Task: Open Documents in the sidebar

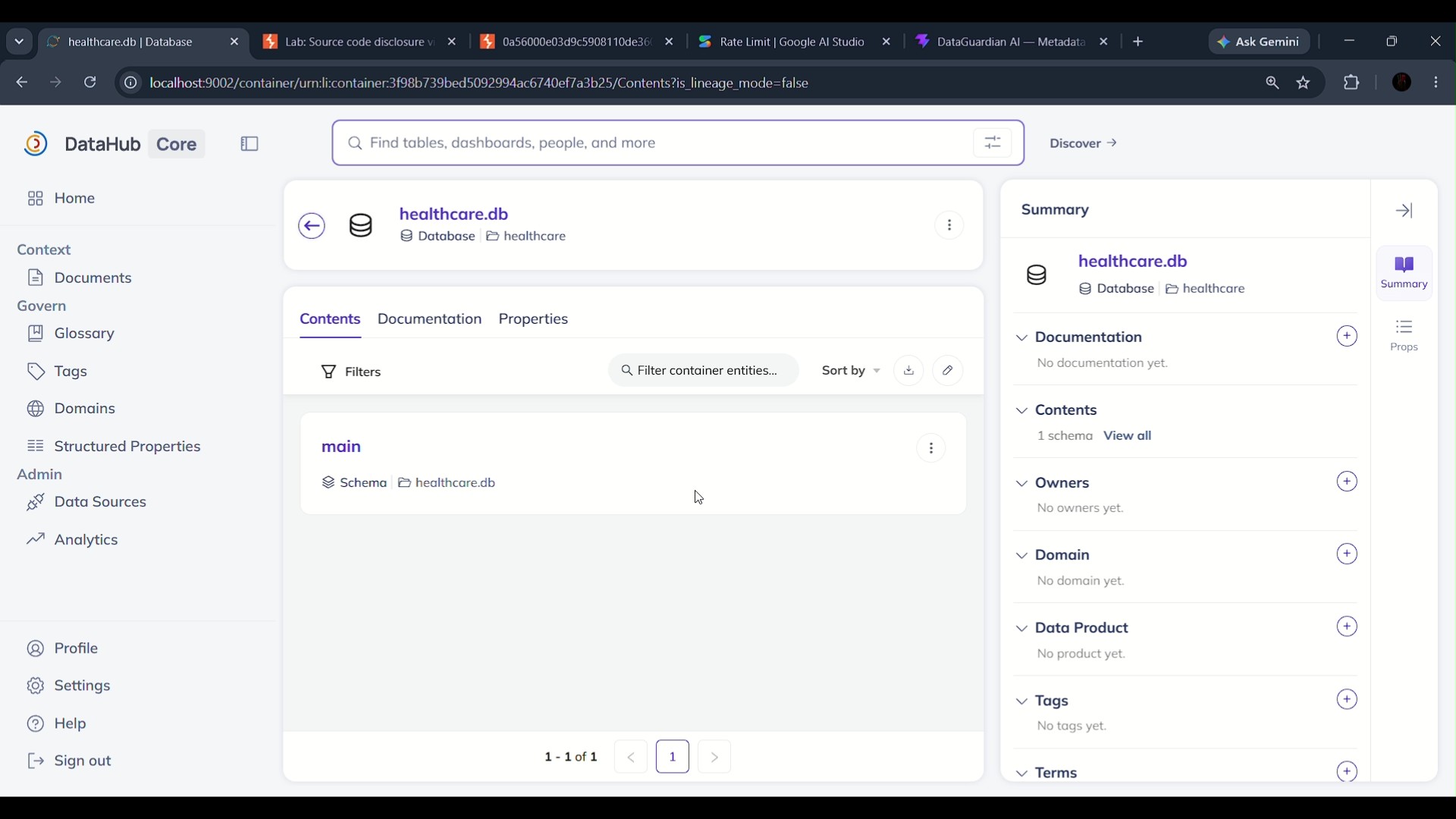Action: [80, 278]
